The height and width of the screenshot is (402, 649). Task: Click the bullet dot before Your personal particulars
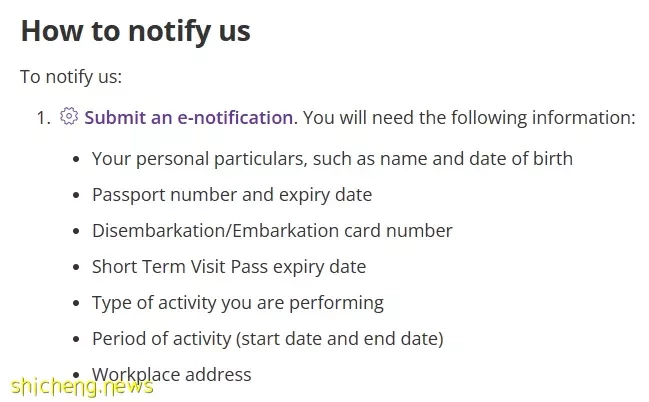(x=76, y=159)
